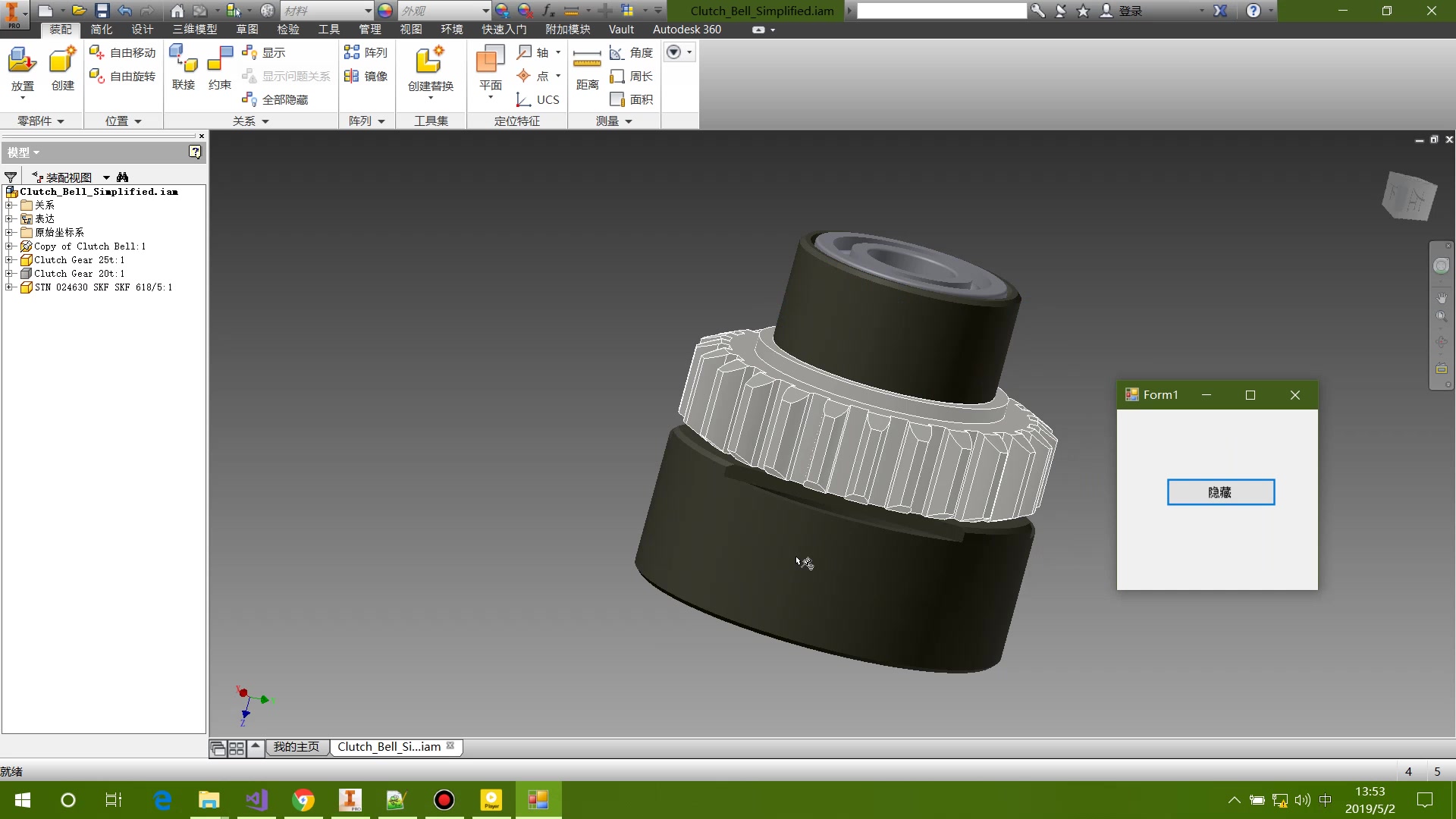Open My Home document tab
Screen dimensions: 1456x819
(x=297, y=747)
